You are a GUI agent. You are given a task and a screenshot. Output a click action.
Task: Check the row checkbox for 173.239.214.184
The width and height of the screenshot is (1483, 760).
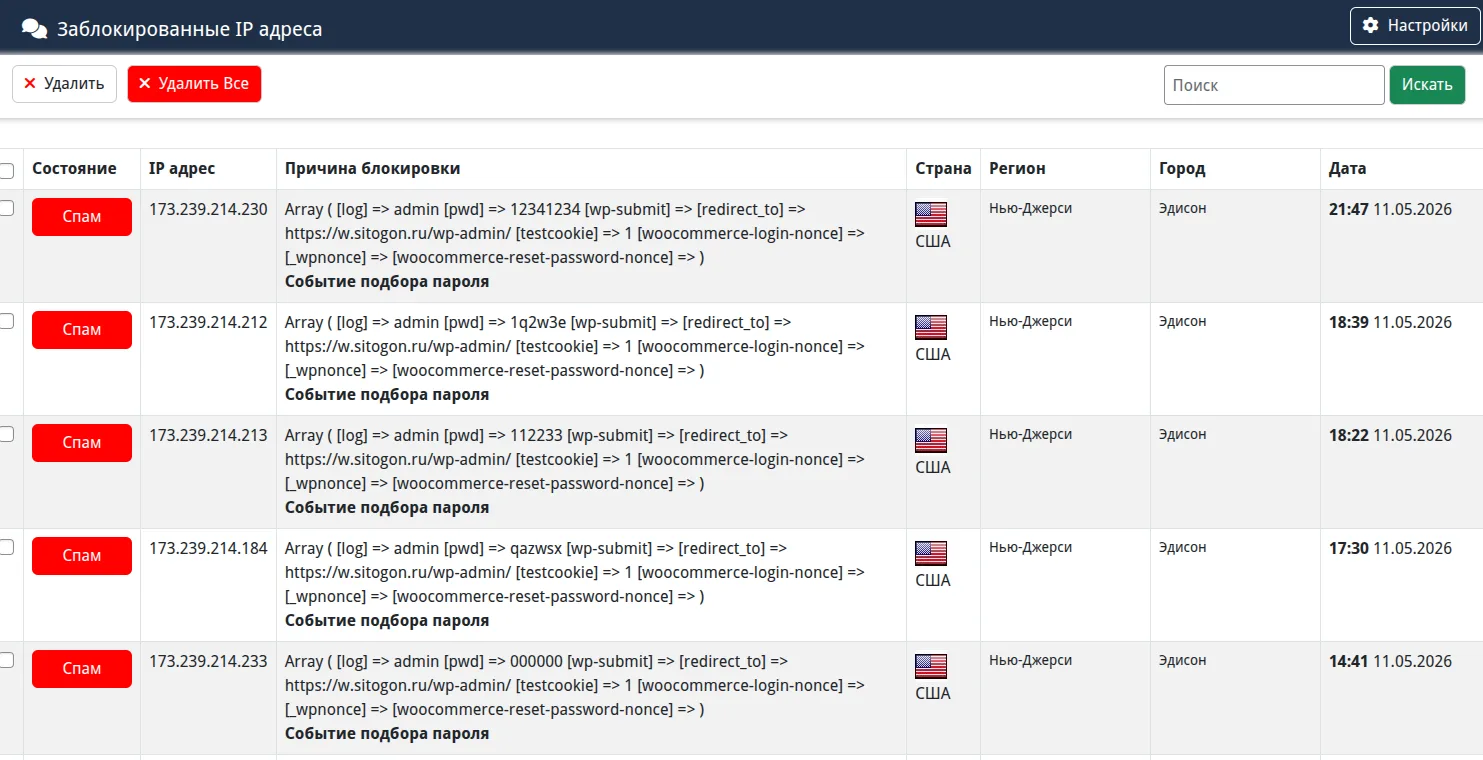pyautogui.click(x=6, y=547)
